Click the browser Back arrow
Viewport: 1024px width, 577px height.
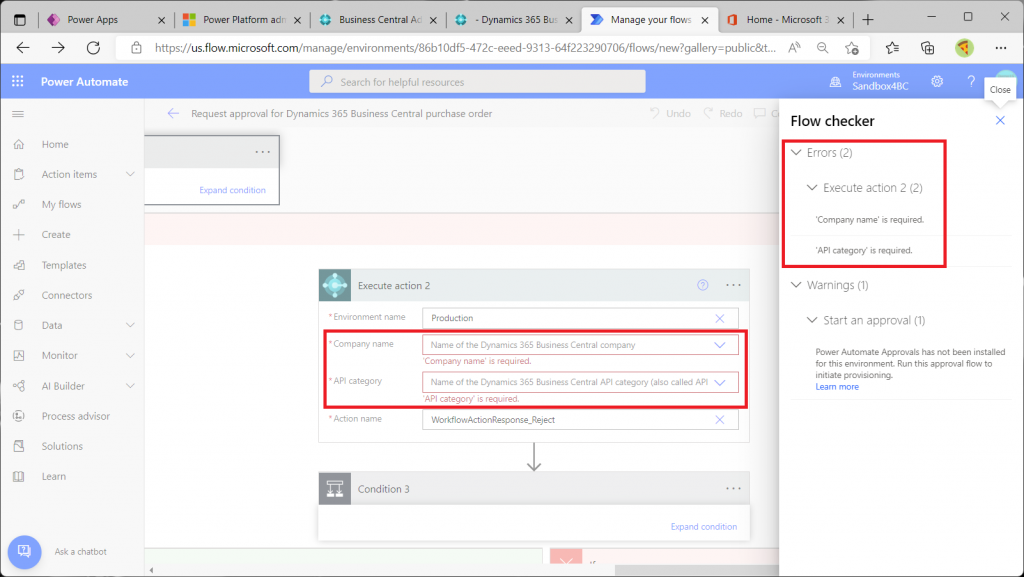(x=23, y=48)
